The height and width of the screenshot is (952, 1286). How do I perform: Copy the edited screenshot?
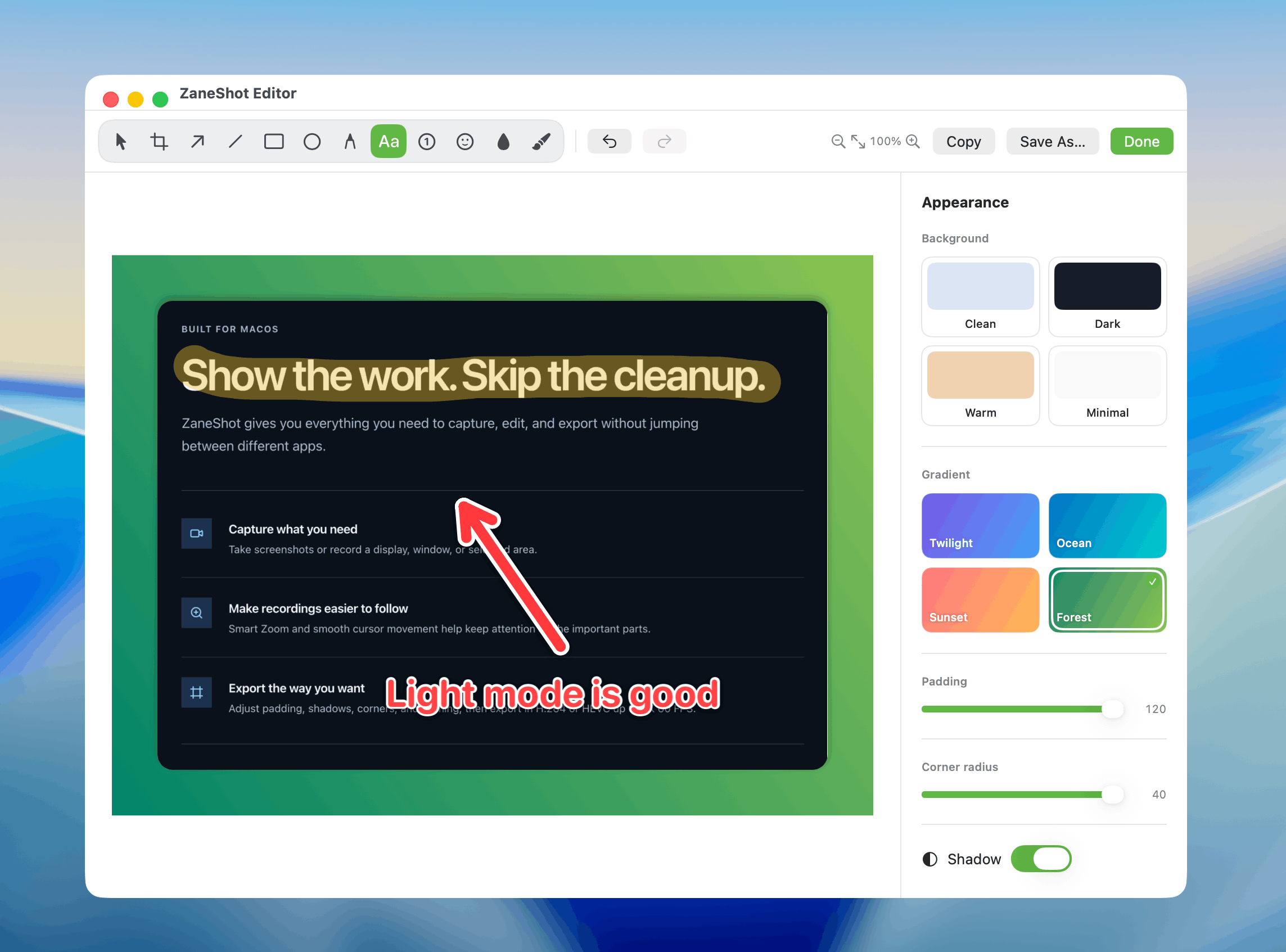963,141
